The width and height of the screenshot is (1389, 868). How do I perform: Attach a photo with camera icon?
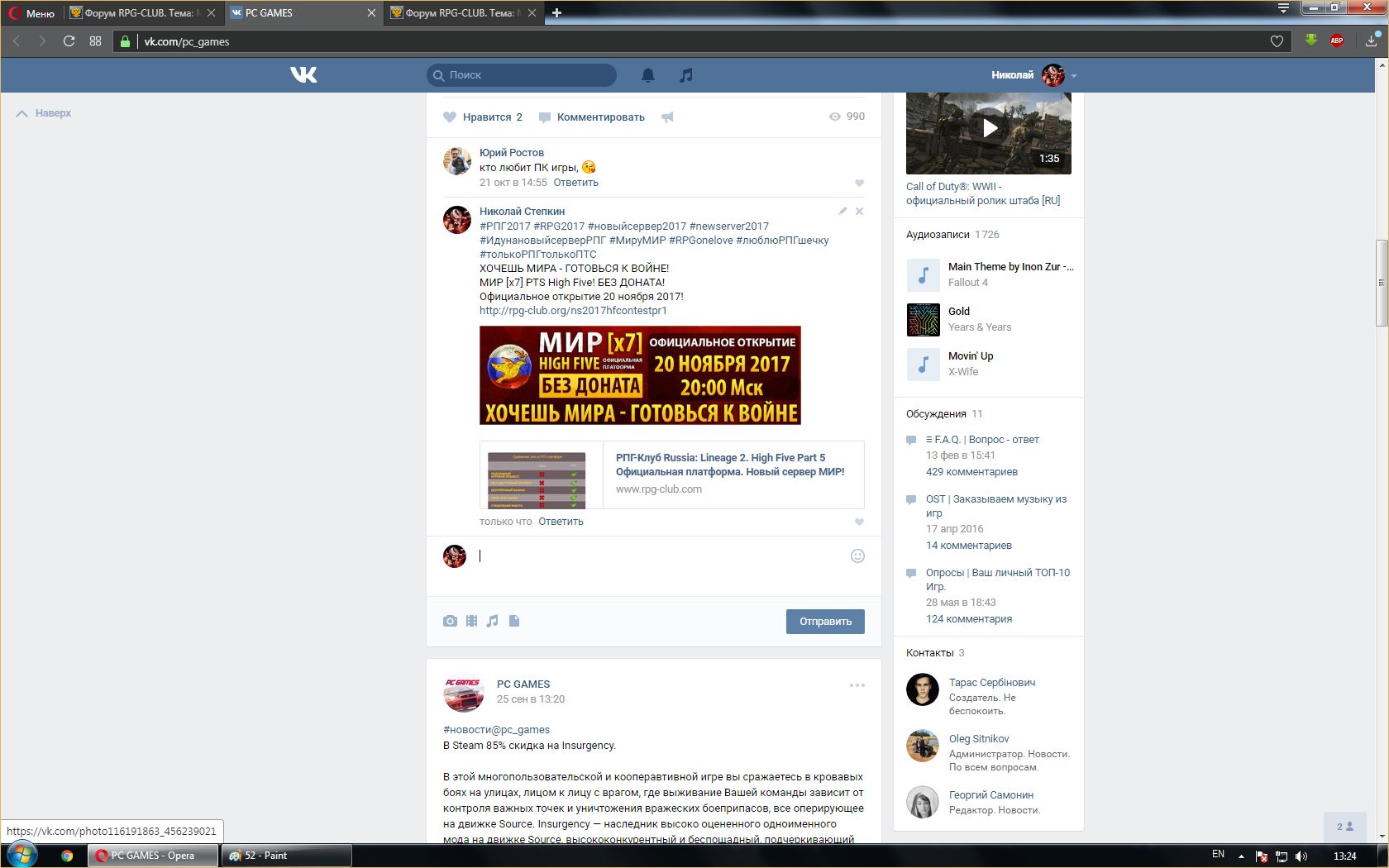pyautogui.click(x=450, y=621)
